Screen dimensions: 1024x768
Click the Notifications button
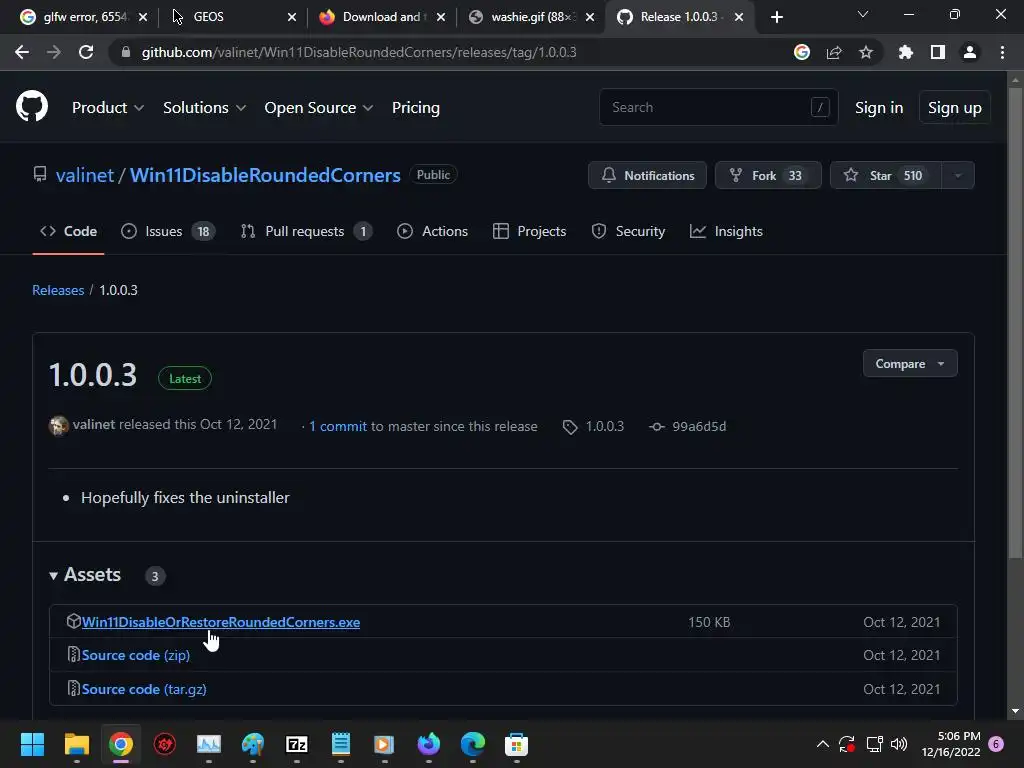pyautogui.click(x=647, y=176)
